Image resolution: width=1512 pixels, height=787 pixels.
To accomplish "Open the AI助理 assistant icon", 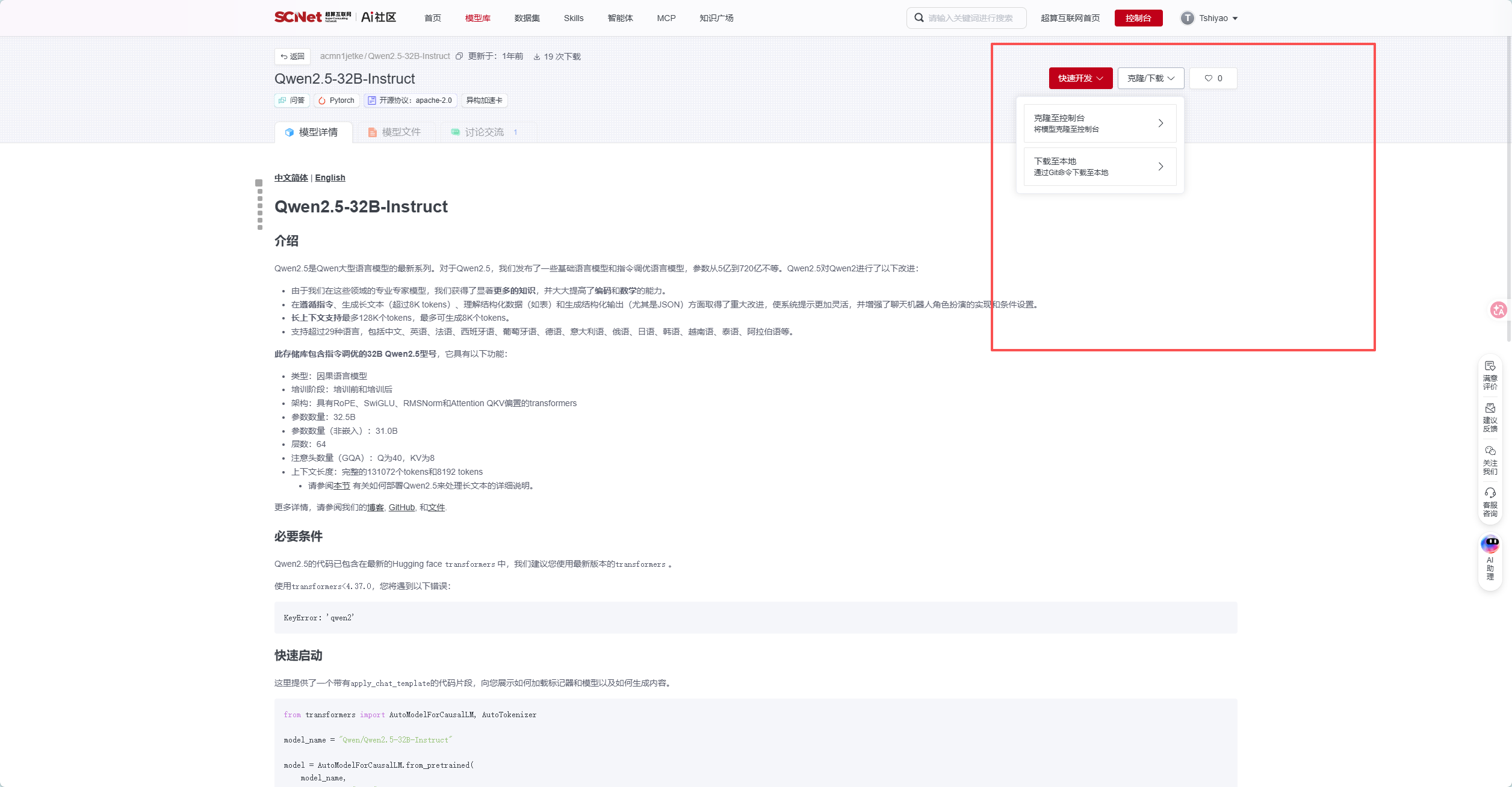I will [x=1490, y=558].
